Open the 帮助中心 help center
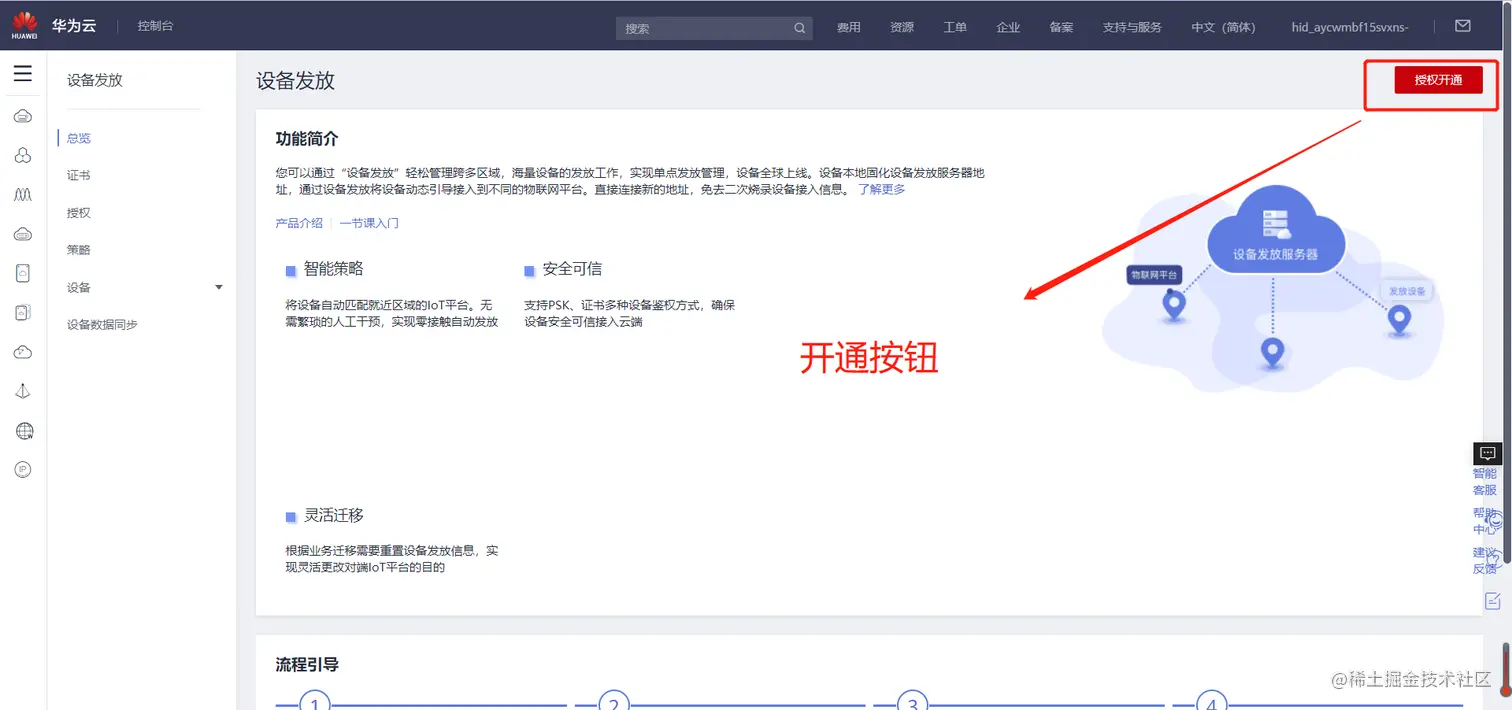1512x710 pixels. coord(1484,520)
